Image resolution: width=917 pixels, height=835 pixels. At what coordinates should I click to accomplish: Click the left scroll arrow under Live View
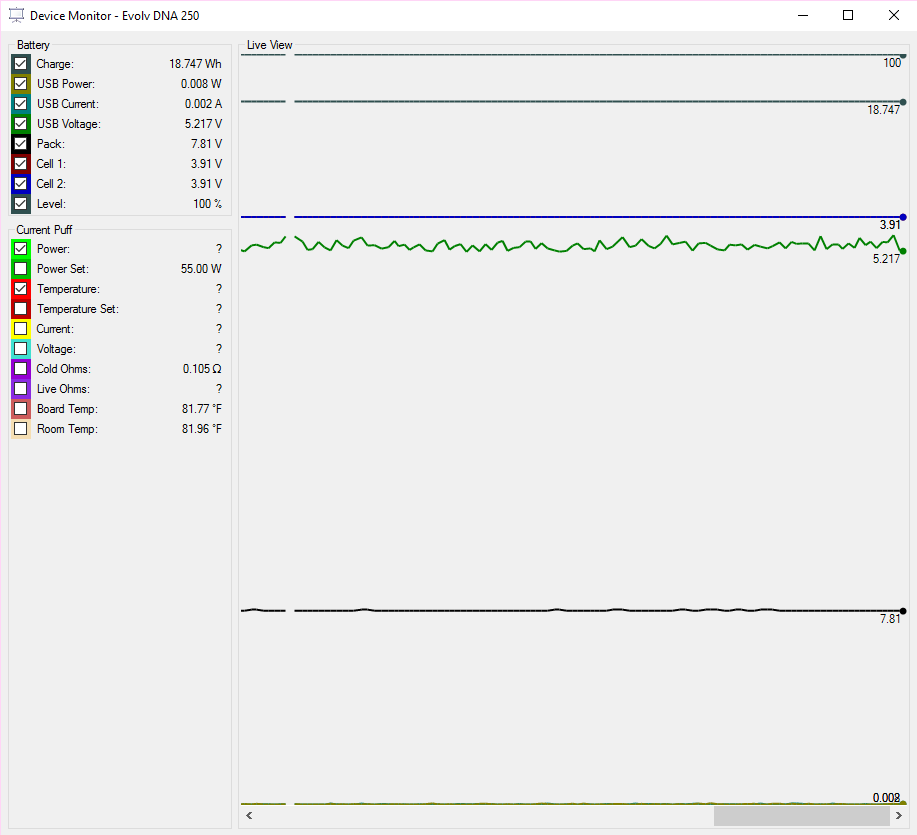click(x=249, y=816)
